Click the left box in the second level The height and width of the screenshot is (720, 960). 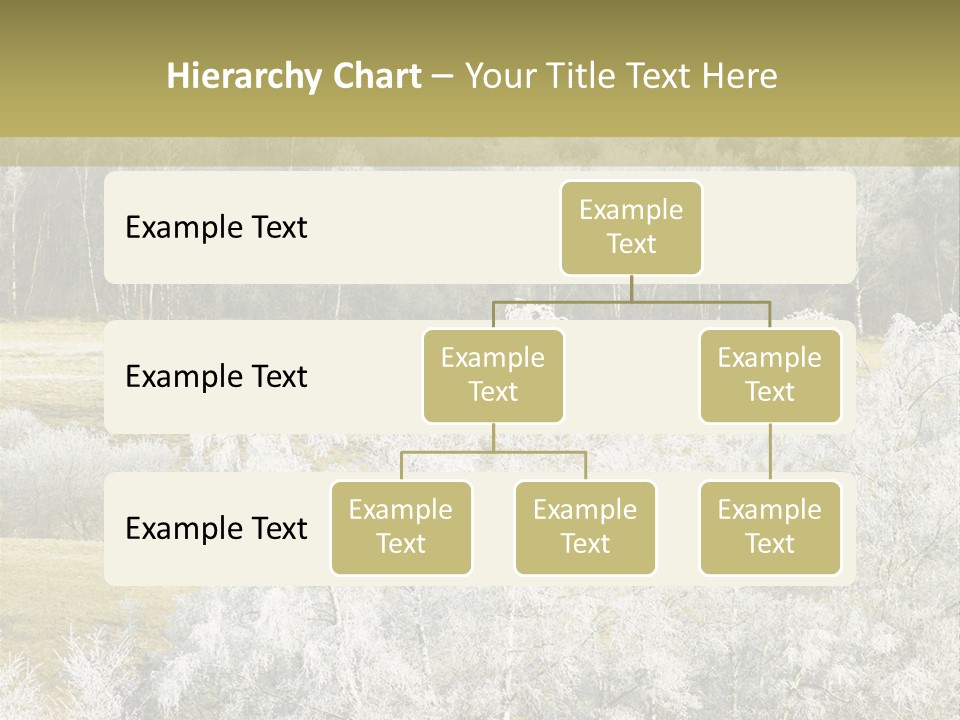[x=493, y=375]
